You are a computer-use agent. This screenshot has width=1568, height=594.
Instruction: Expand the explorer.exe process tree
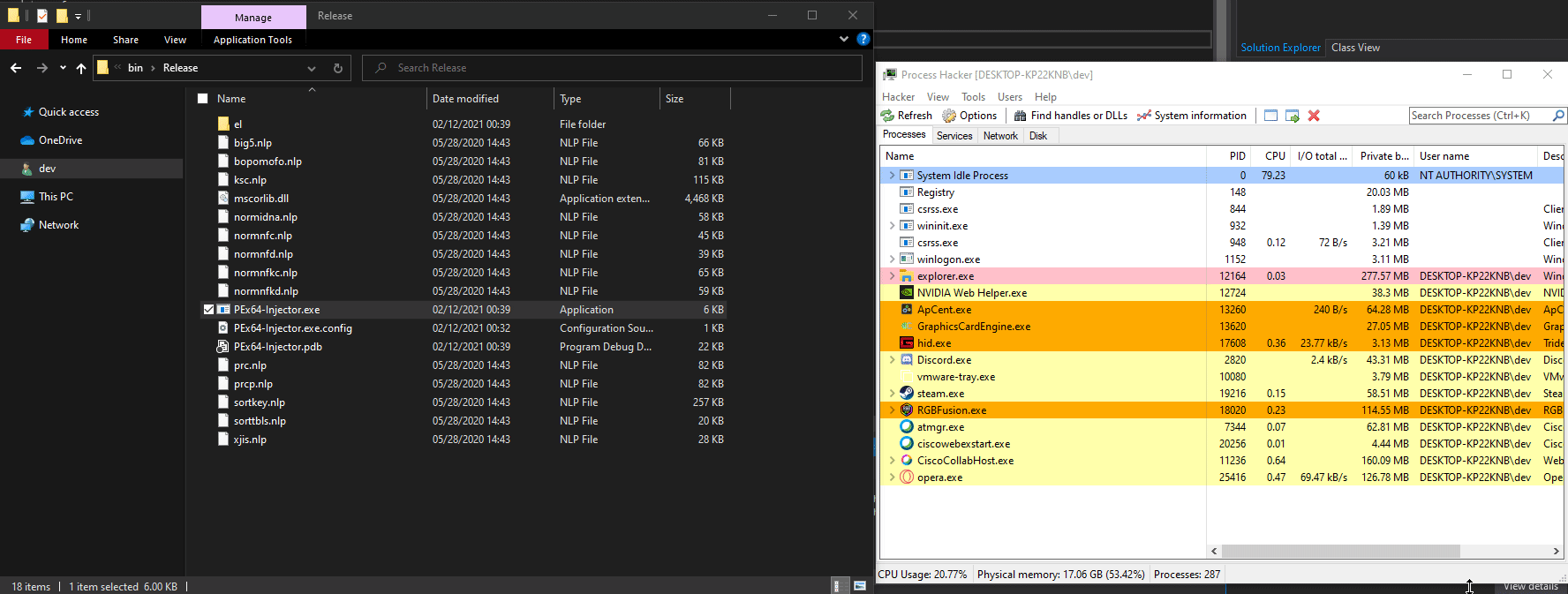[x=892, y=276]
